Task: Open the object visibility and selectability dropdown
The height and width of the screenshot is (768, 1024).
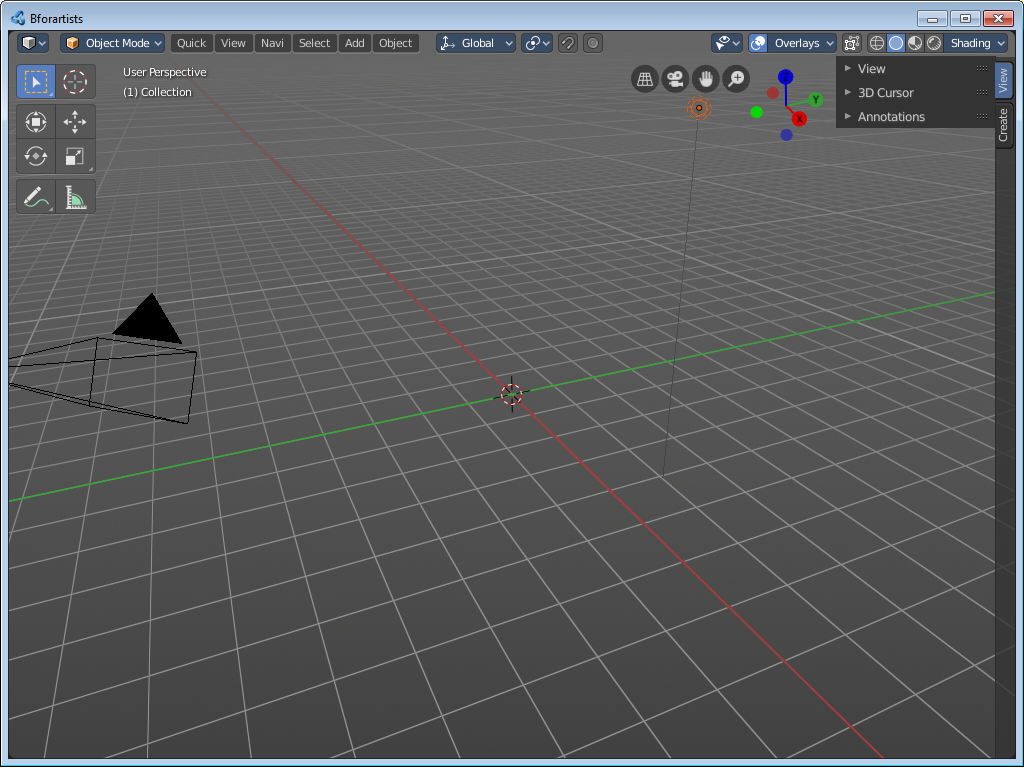Action: coord(727,43)
